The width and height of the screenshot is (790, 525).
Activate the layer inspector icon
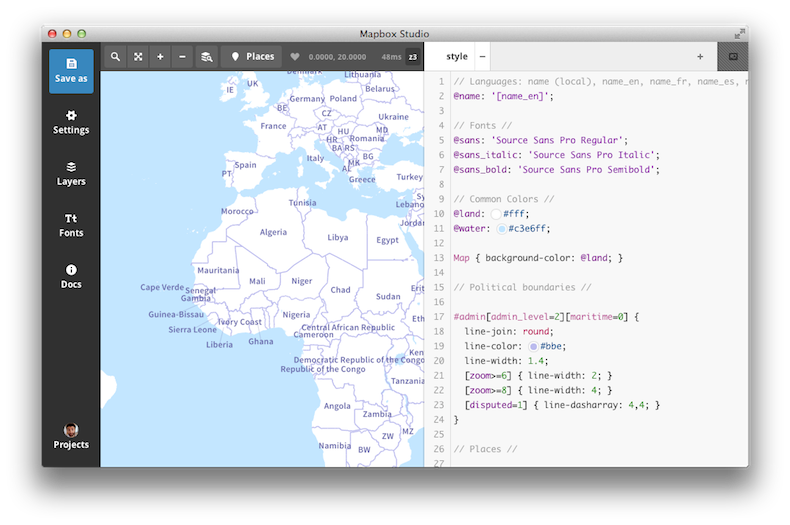point(207,56)
